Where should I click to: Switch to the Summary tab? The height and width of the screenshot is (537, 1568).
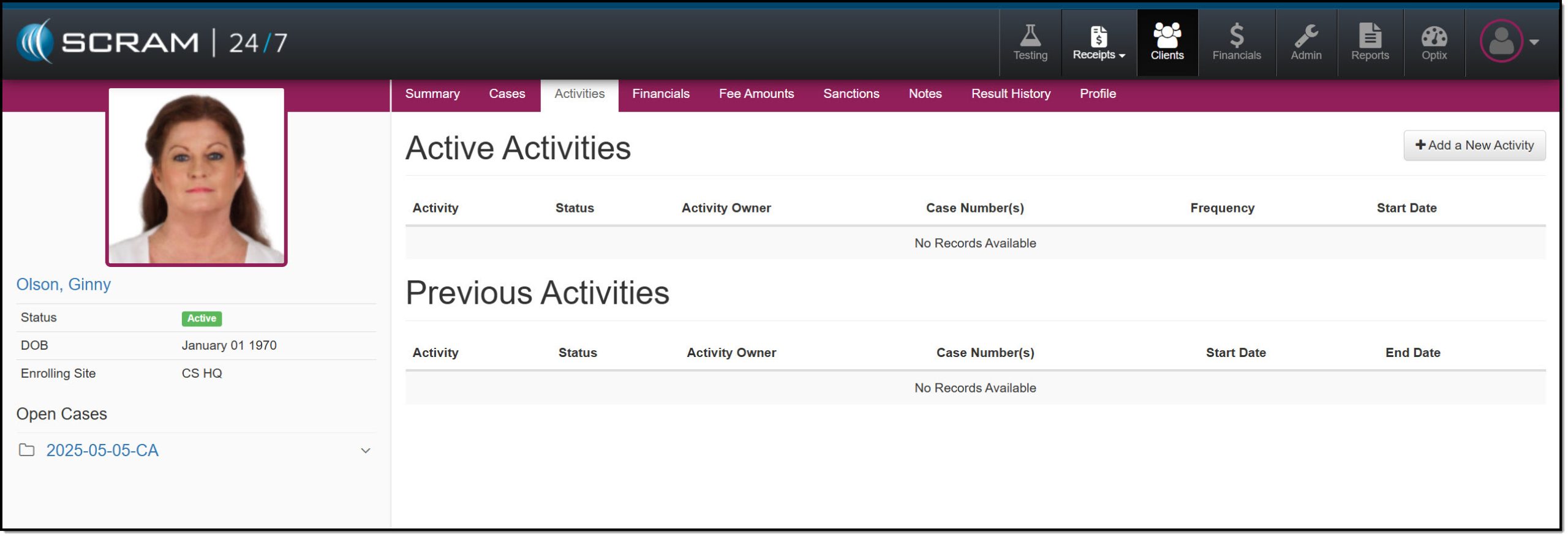(432, 94)
